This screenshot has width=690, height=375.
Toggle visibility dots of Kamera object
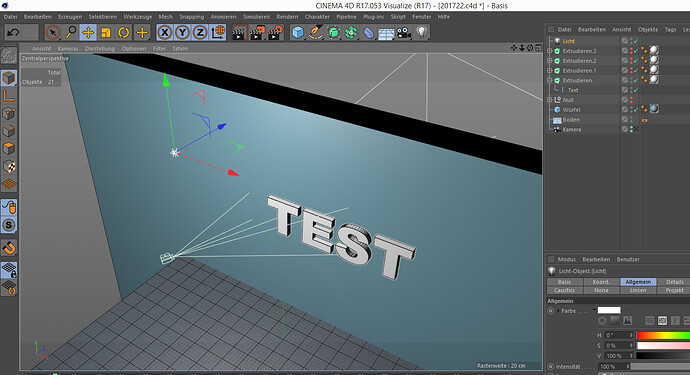point(631,129)
